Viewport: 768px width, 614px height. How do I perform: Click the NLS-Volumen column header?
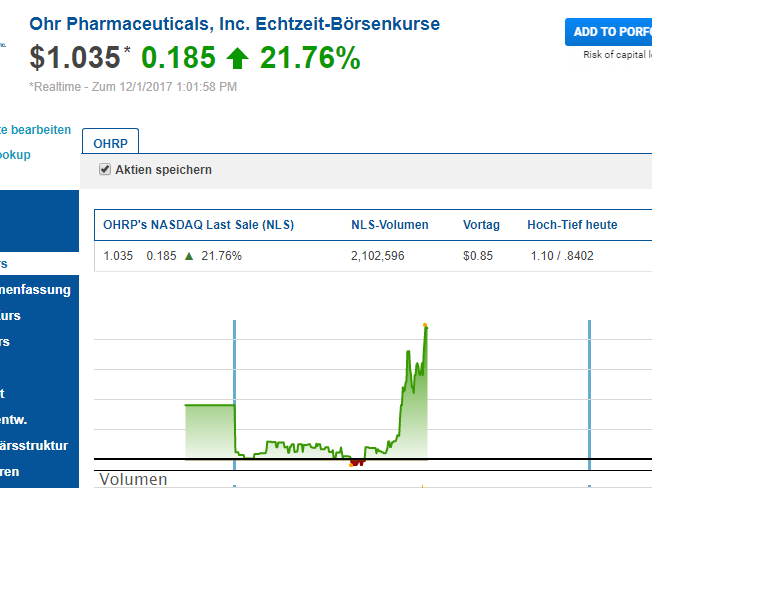(389, 225)
